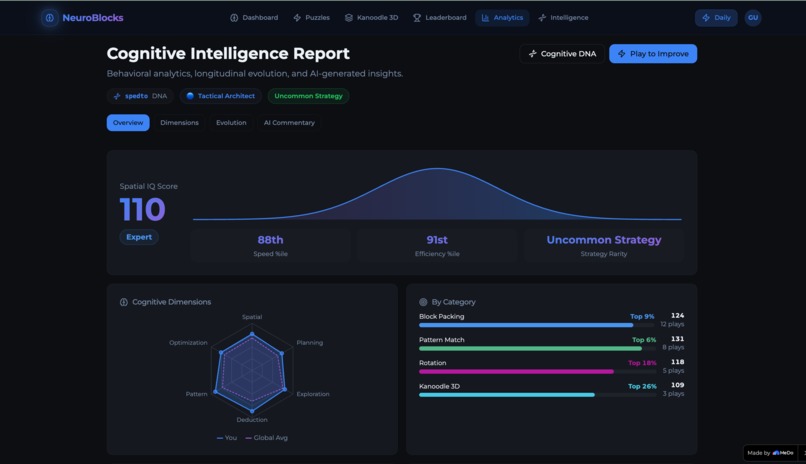The image size is (806, 464).
Task: Click the spedto DNA badge
Action: [x=140, y=96]
